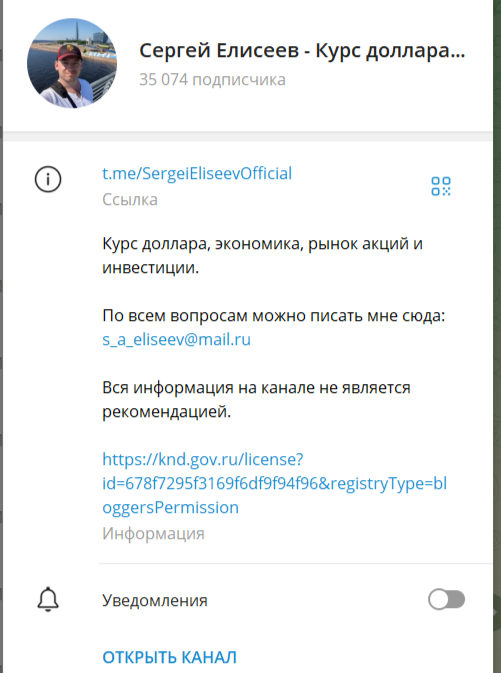The image size is (501, 673).
Task: Click the s_a_eliseev@mail.ru email link
Action: click(x=176, y=340)
